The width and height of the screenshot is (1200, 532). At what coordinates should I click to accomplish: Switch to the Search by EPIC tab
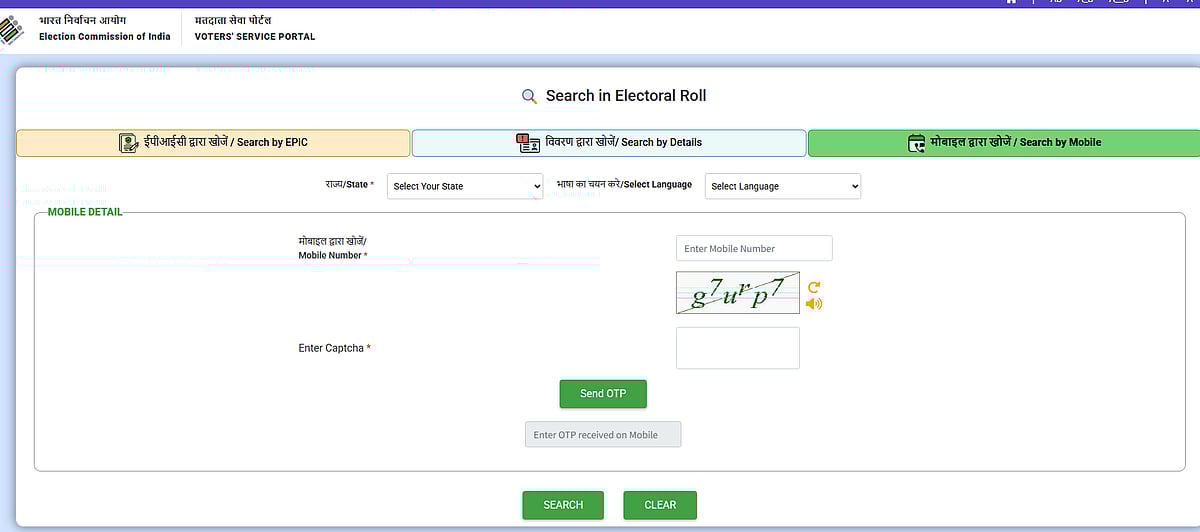213,143
